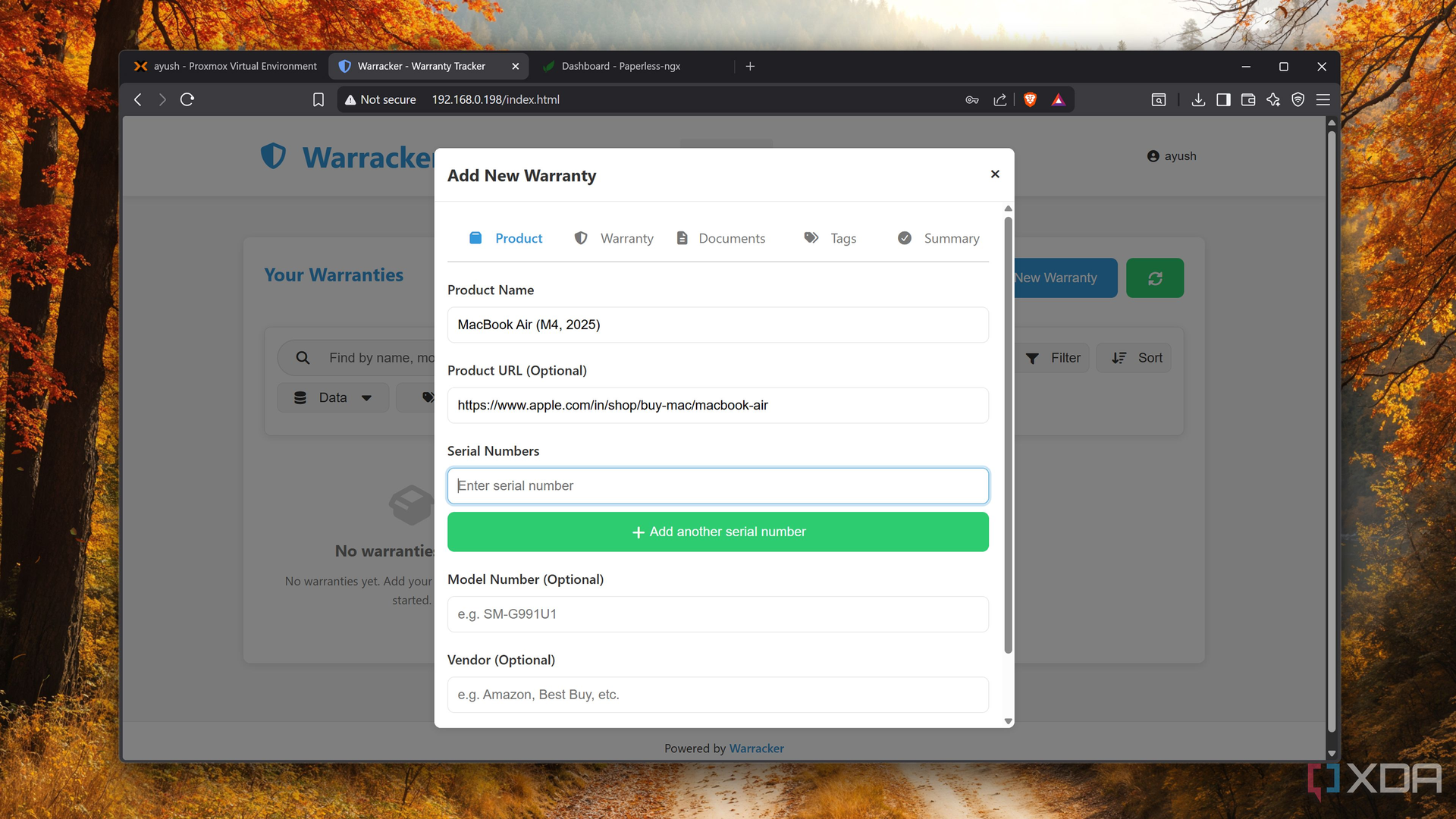
Task: Click Add another serial number button
Action: 717,532
